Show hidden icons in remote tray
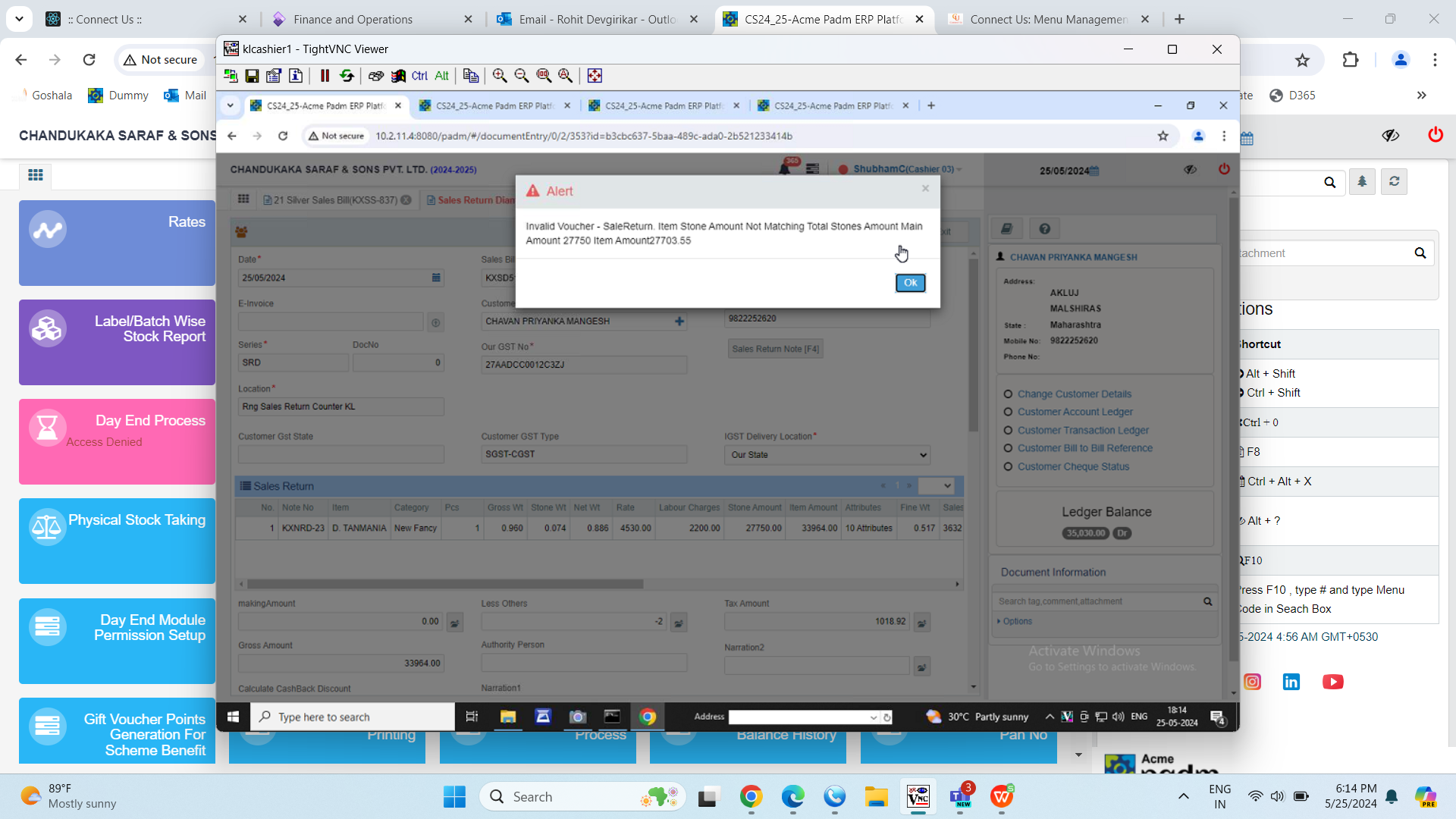Screen dimensions: 1456x819 point(1050,717)
